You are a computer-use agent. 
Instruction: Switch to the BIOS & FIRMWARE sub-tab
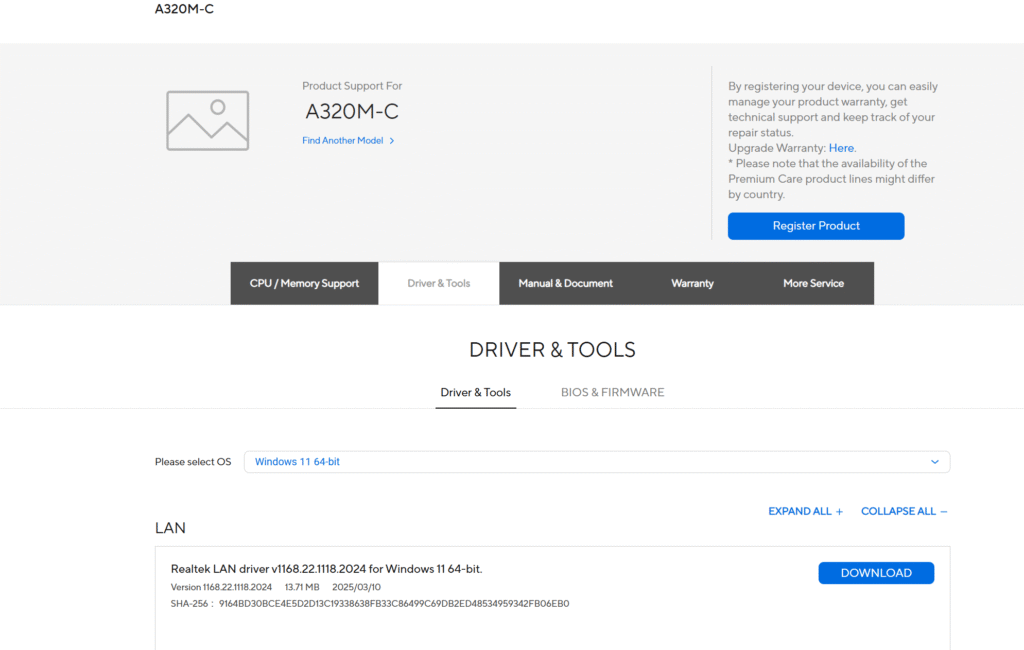pos(612,392)
